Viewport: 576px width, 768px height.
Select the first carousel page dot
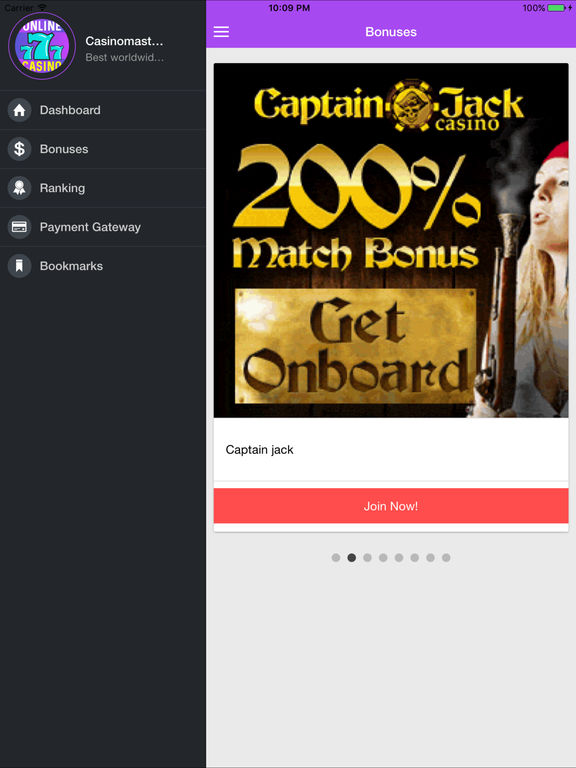[x=336, y=557]
